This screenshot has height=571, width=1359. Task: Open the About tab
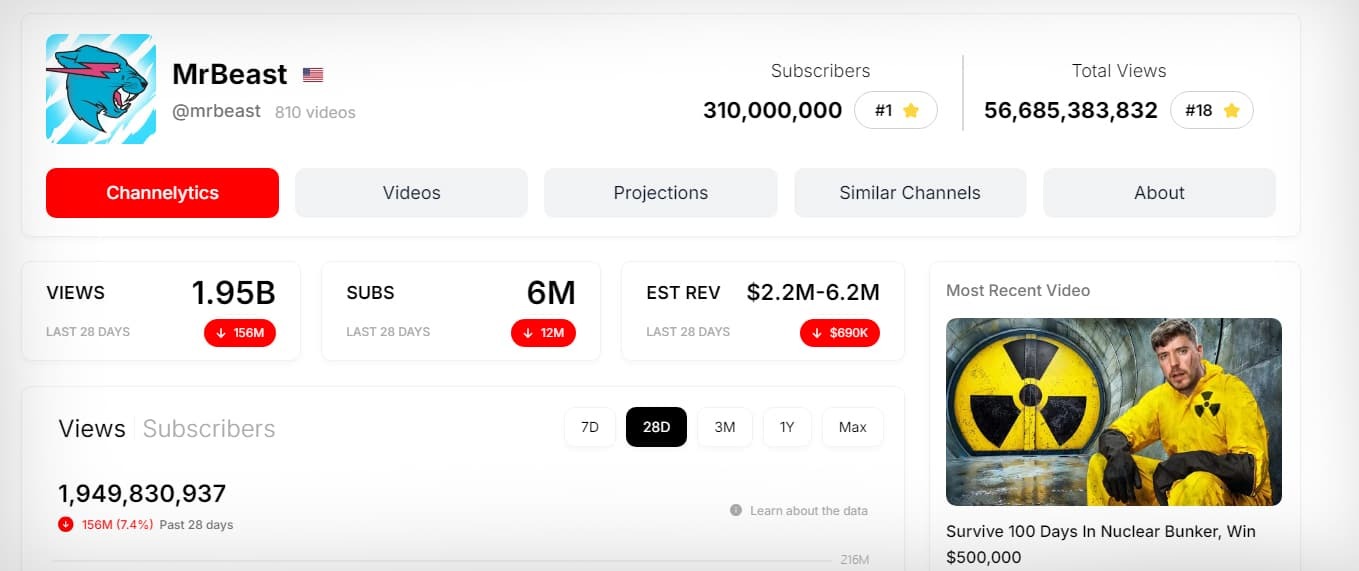pyautogui.click(x=1159, y=193)
